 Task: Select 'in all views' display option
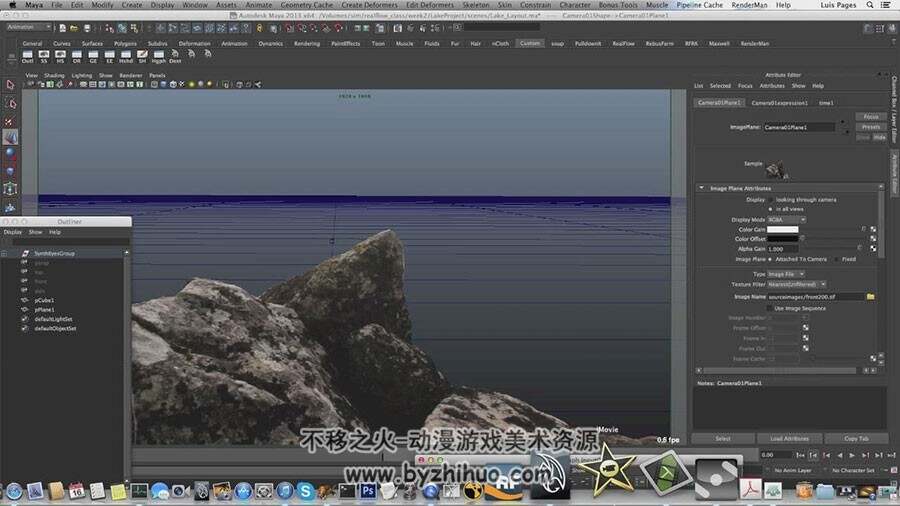[x=770, y=209]
